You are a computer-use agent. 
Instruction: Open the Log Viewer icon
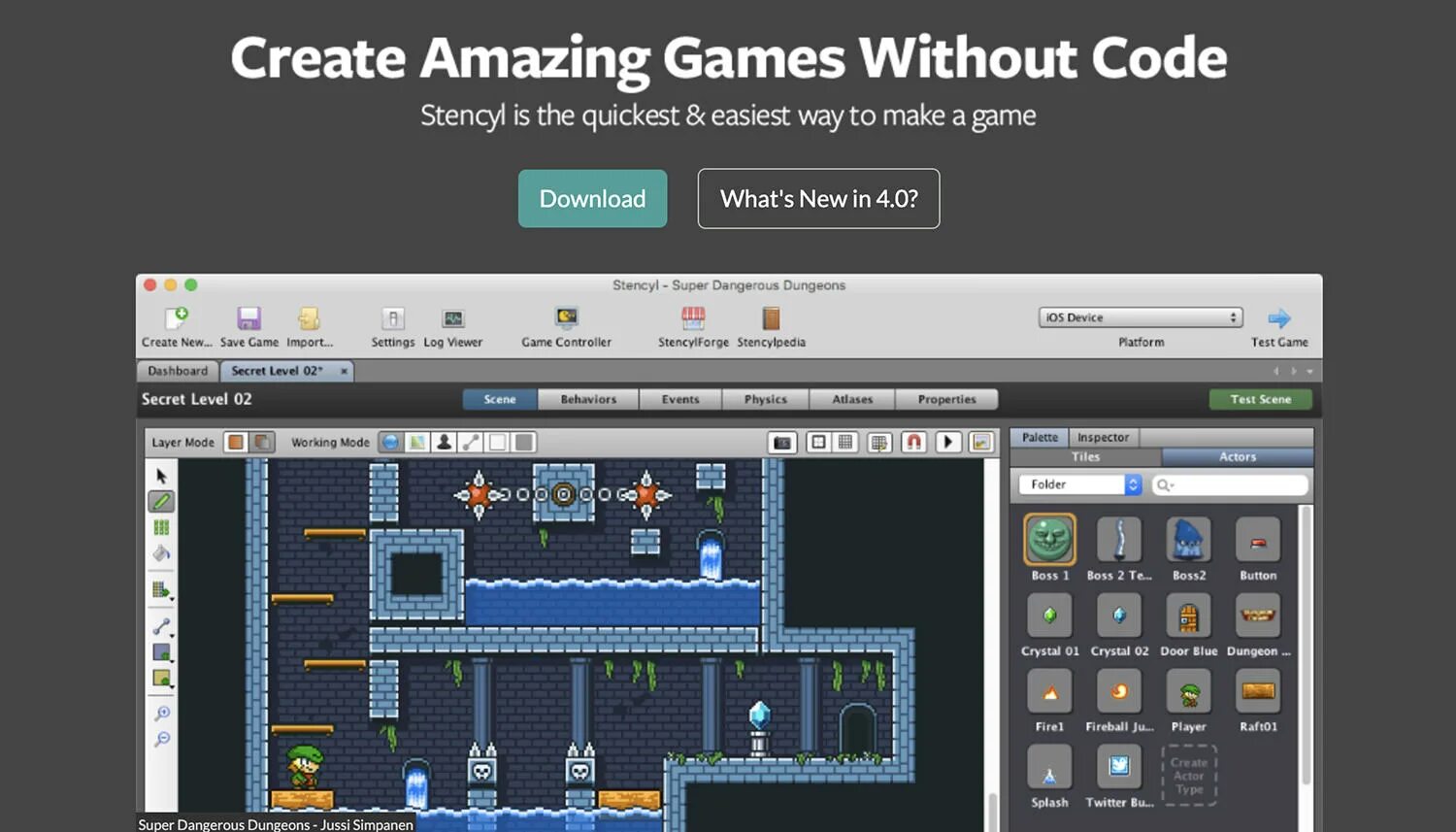[453, 318]
